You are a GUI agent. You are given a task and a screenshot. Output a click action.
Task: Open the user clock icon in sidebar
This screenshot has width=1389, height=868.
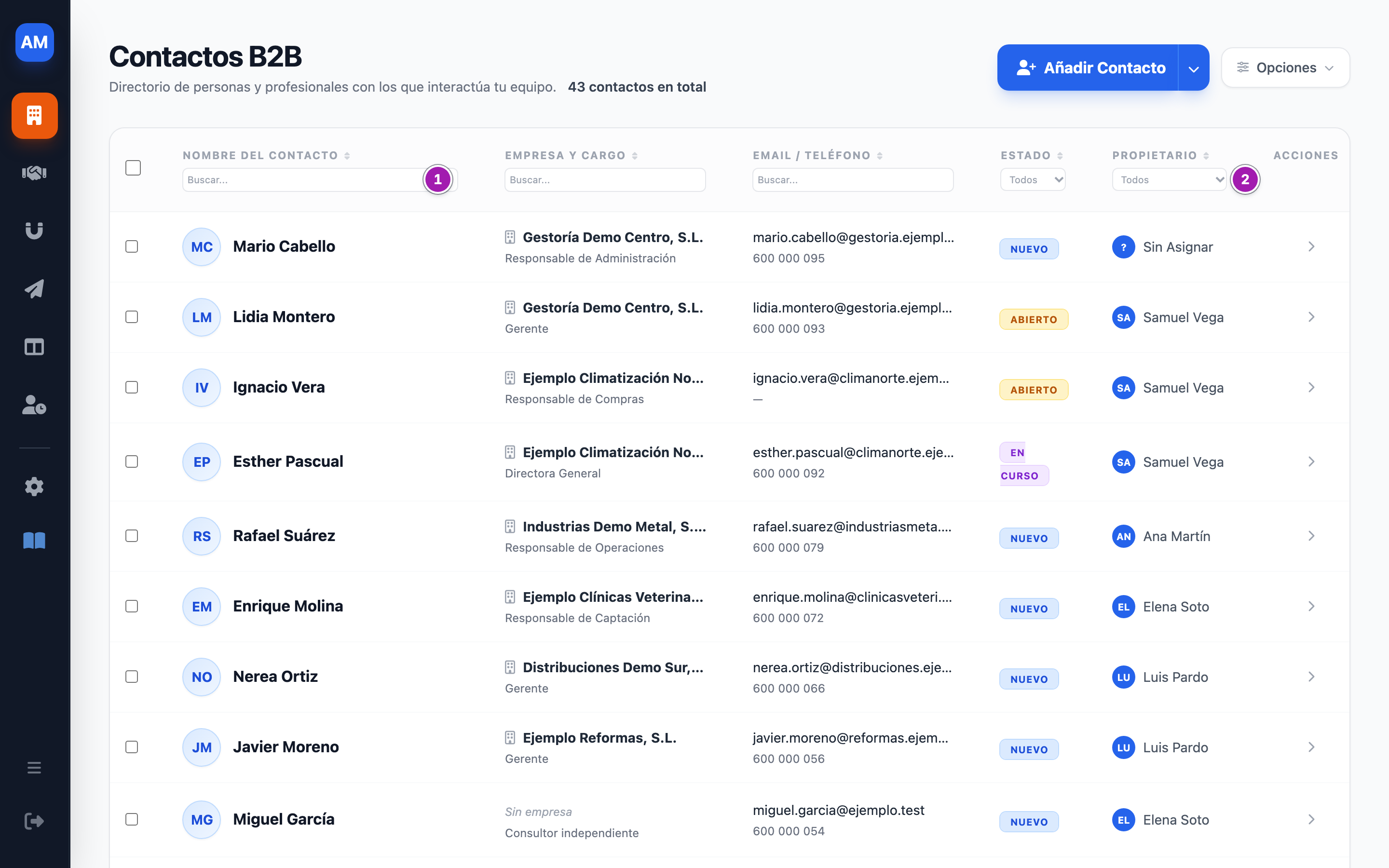[x=34, y=405]
